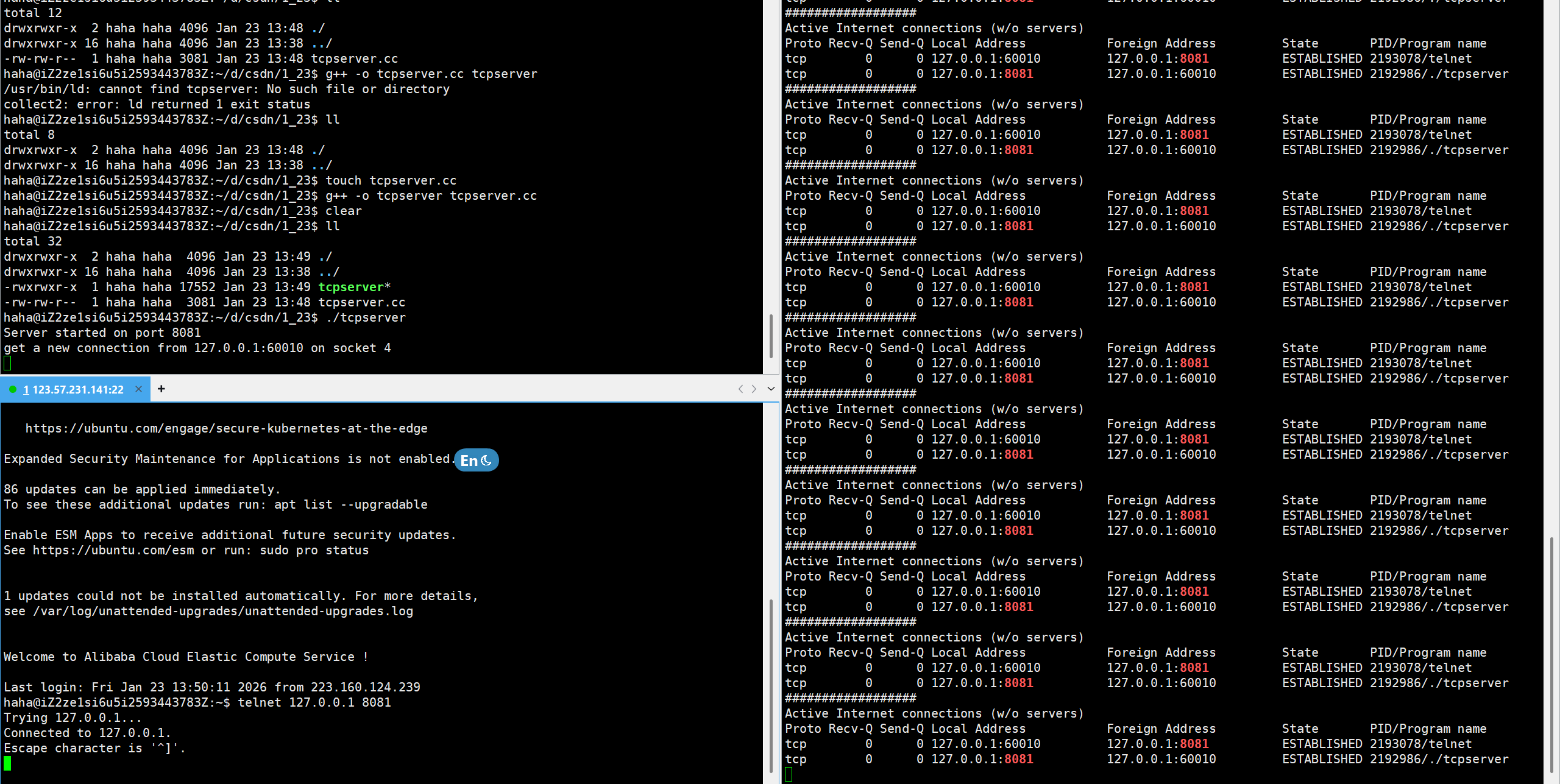Click the green connection status dot on tab
Viewport: 1560px width, 784px height.
(13, 389)
